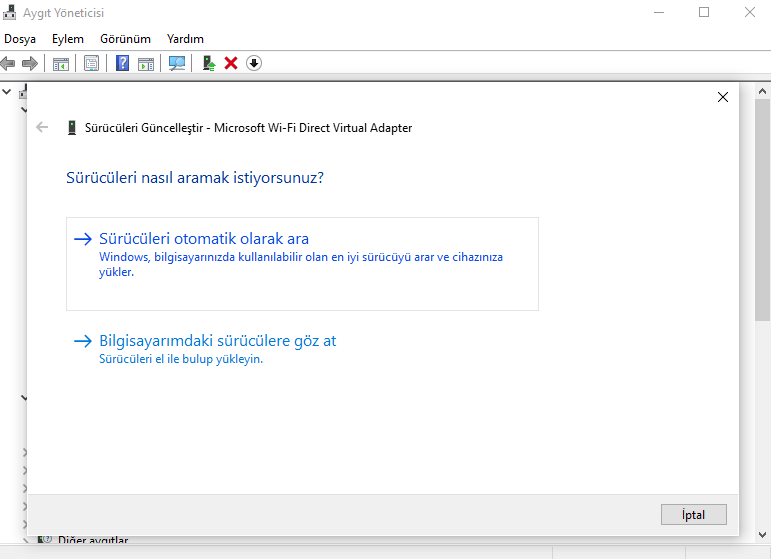
Task: Open the Properties toolbar icon
Action: click(92, 63)
